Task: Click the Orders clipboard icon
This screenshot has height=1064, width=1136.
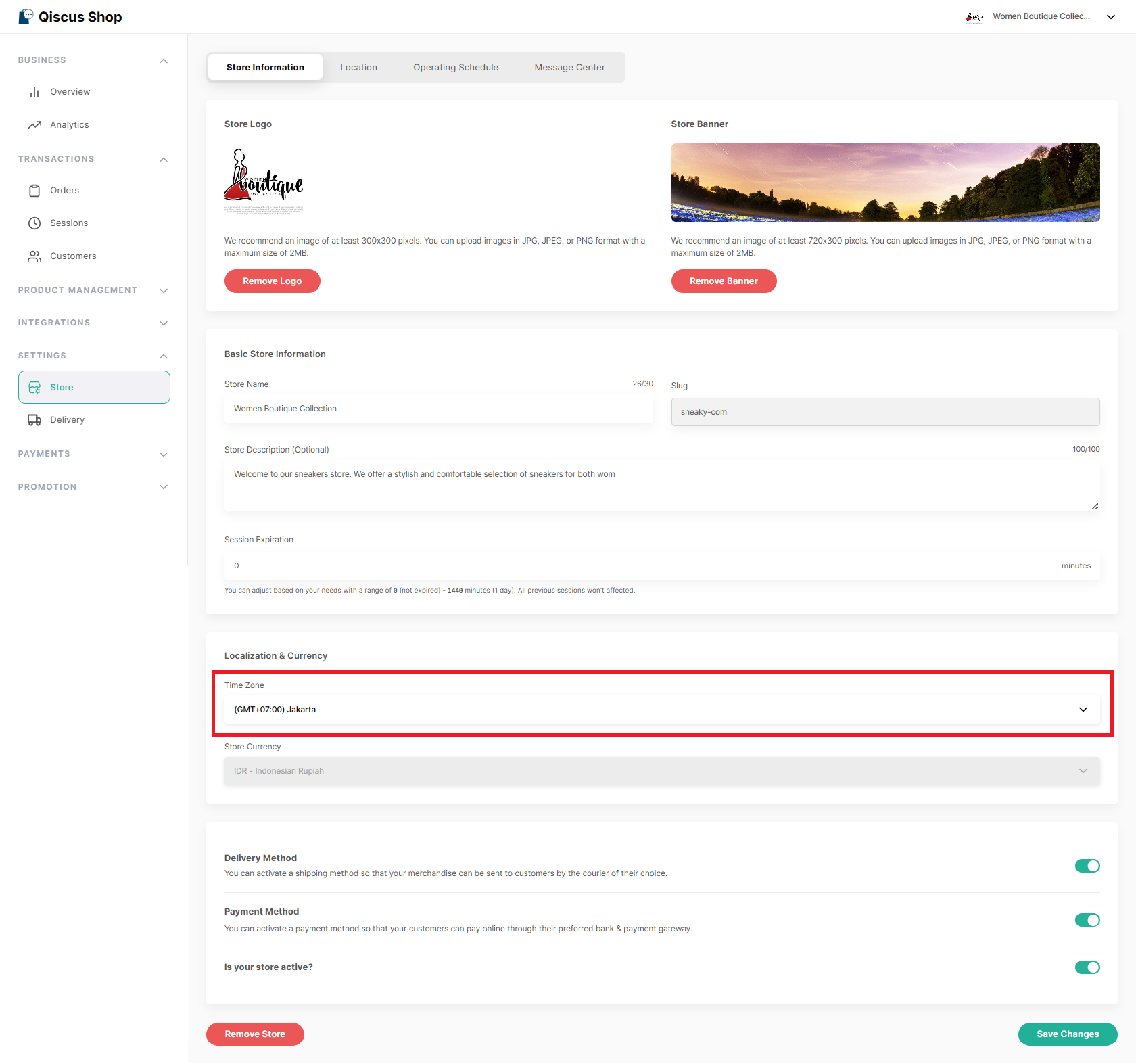Action: 34,191
